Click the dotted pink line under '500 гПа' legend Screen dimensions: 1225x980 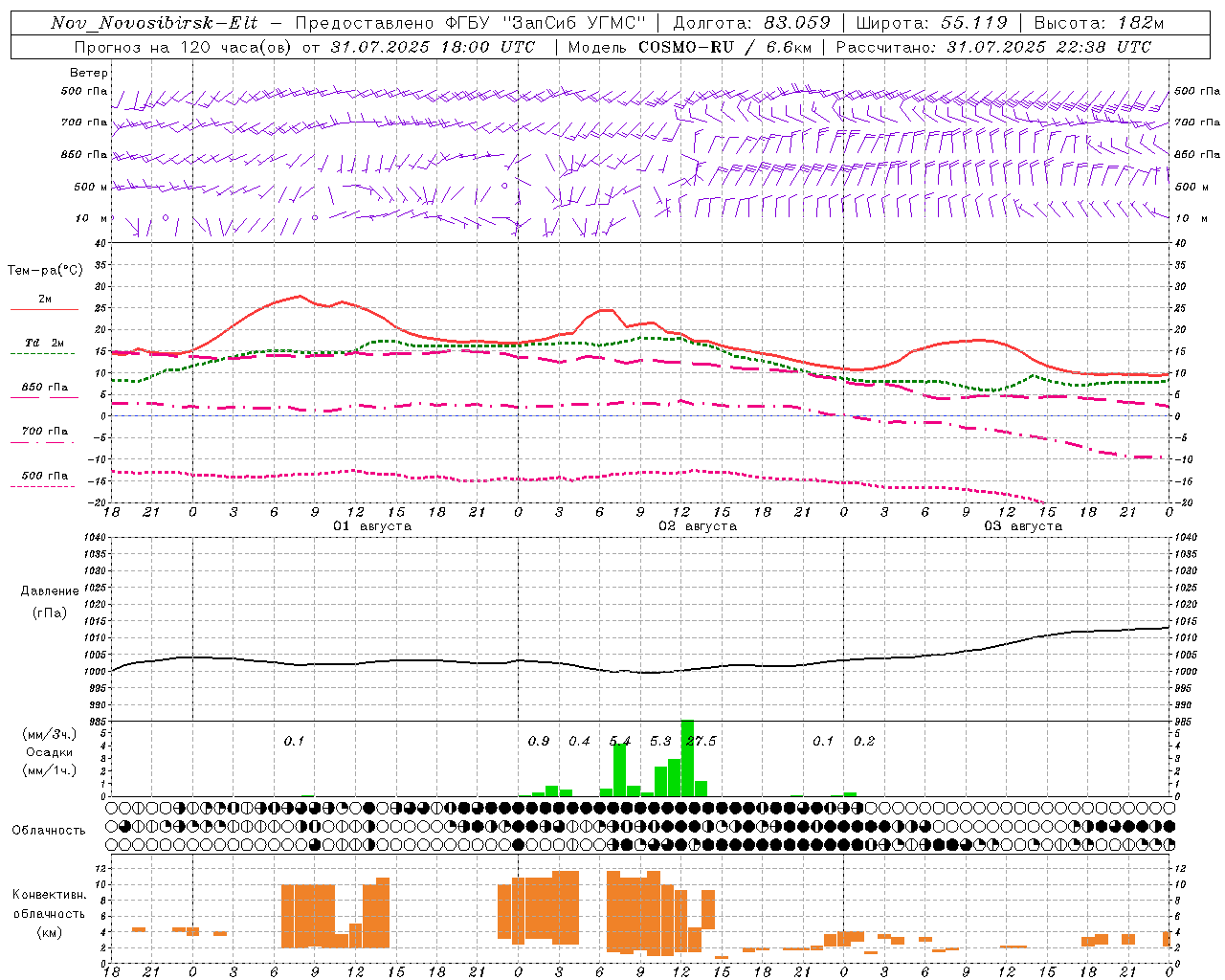(43, 486)
